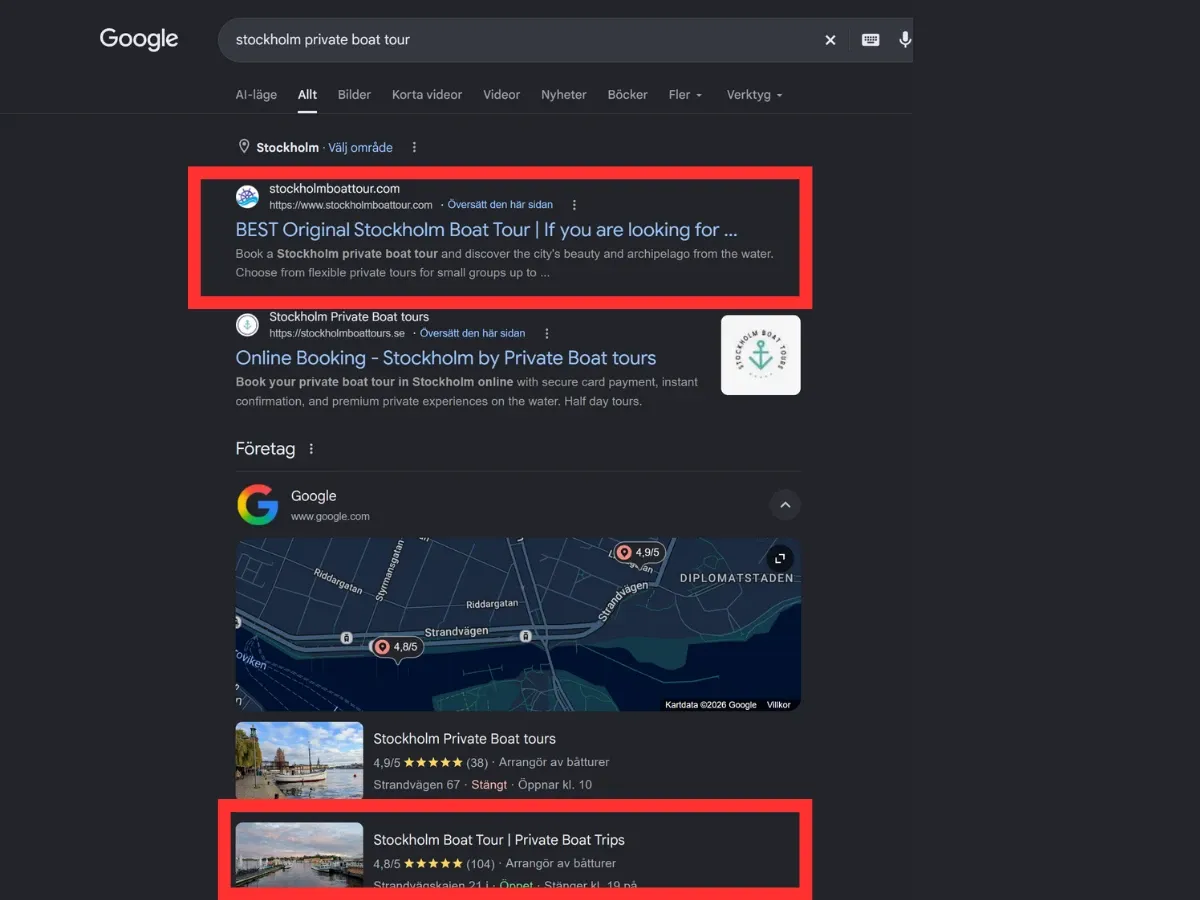Open the Böcker tab
Screen dimensions: 1200x900
click(628, 95)
